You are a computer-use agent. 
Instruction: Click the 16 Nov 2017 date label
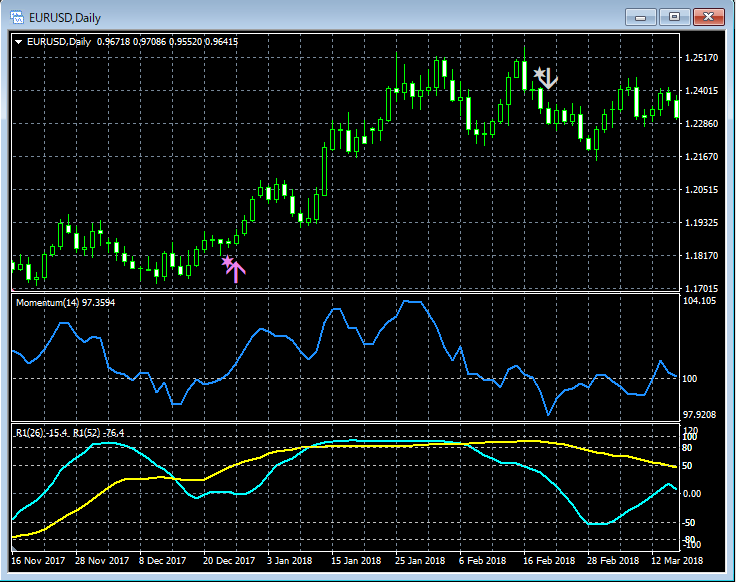pyautogui.click(x=39, y=560)
